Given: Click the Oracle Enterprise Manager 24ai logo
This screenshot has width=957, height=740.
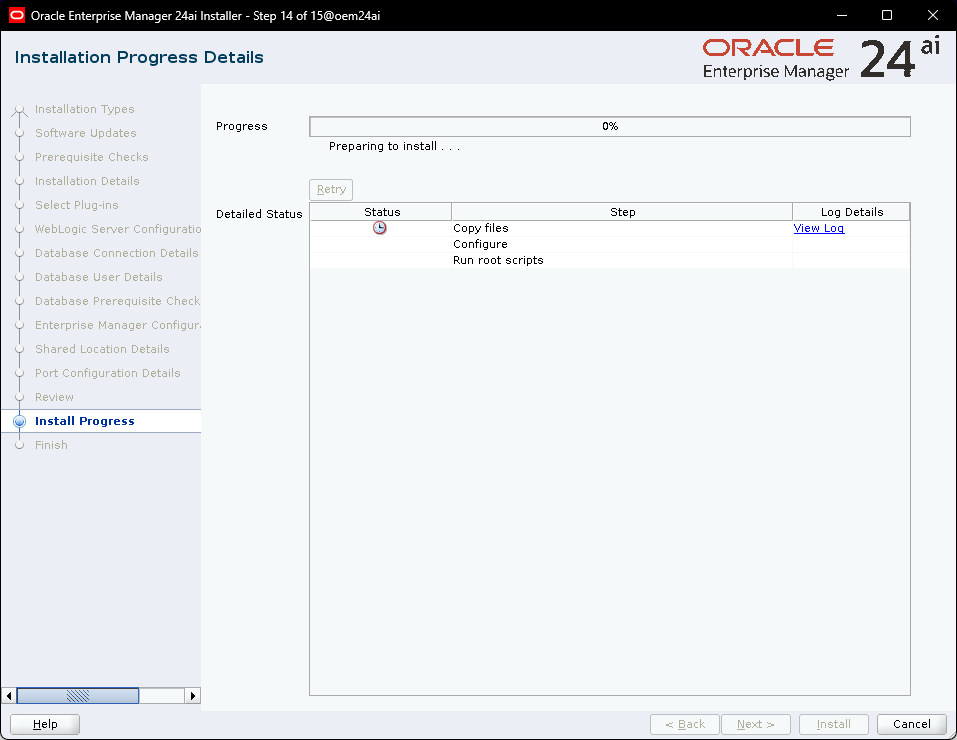Looking at the screenshot, I should click(x=820, y=59).
